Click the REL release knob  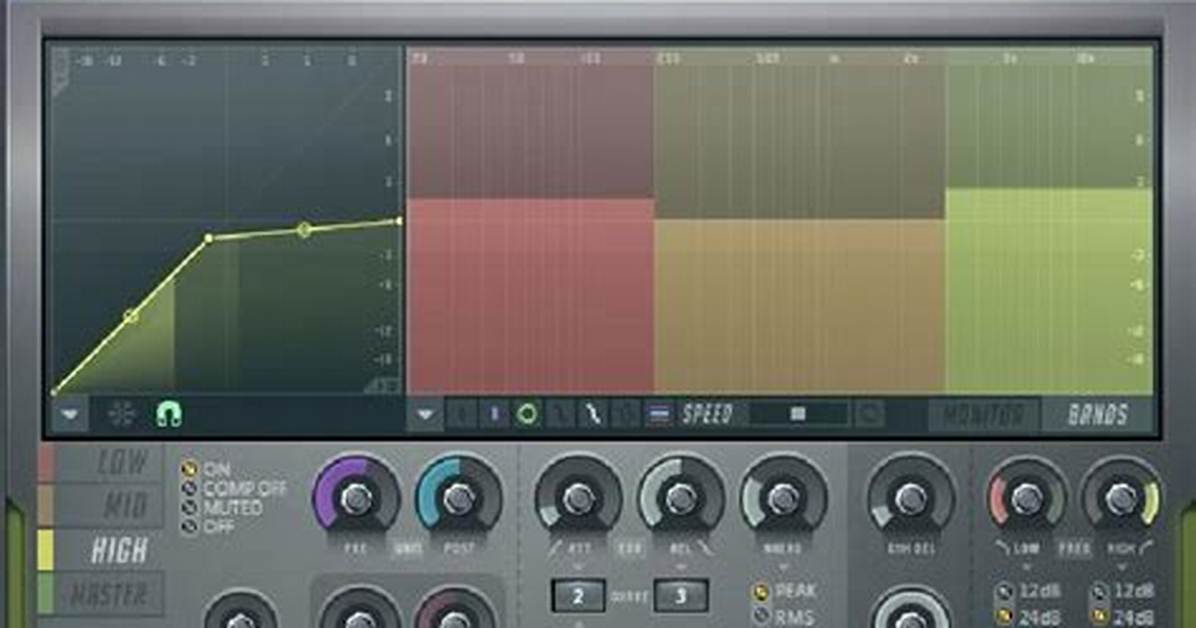[681, 498]
